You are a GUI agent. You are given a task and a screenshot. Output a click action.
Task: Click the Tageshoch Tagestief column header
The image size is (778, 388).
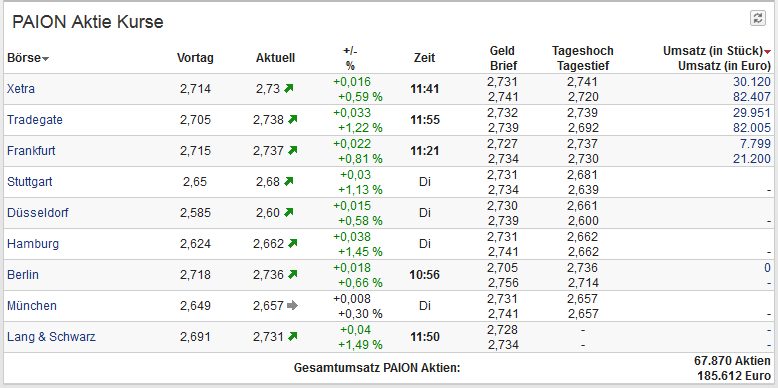[583, 58]
